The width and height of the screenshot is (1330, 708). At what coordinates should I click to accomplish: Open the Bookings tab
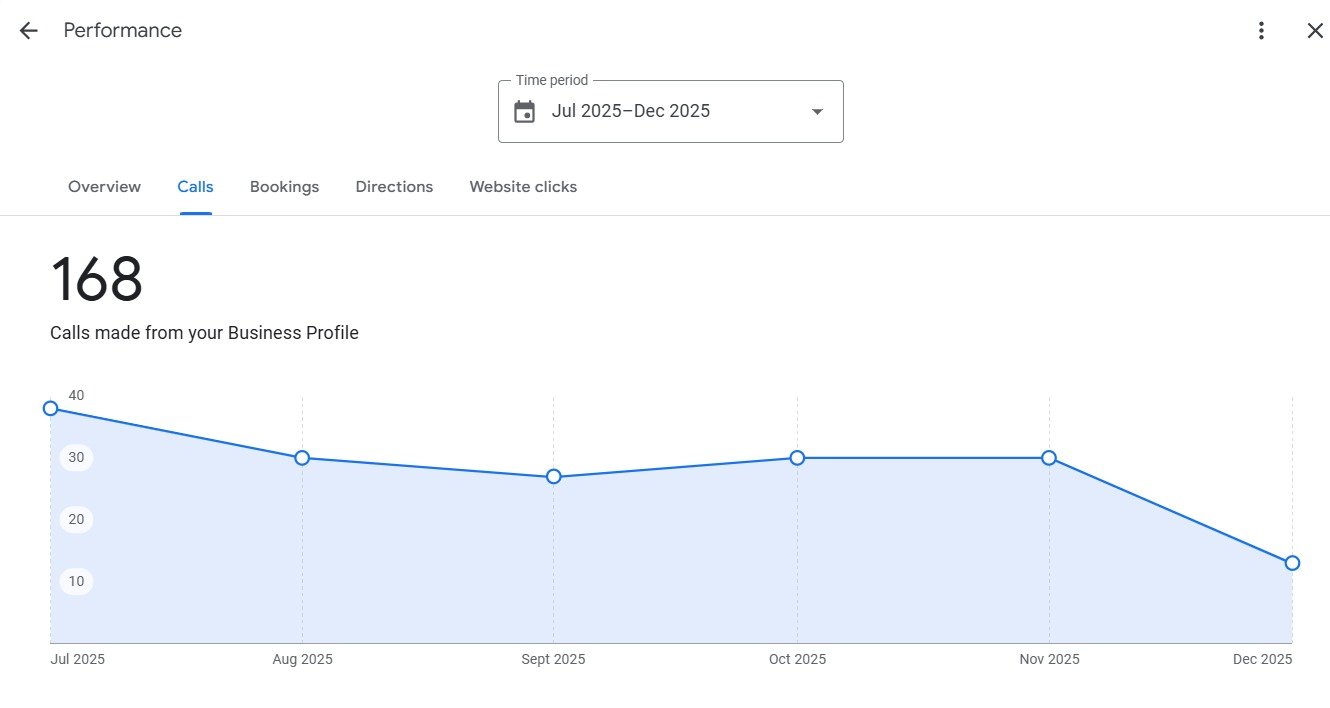(x=284, y=187)
